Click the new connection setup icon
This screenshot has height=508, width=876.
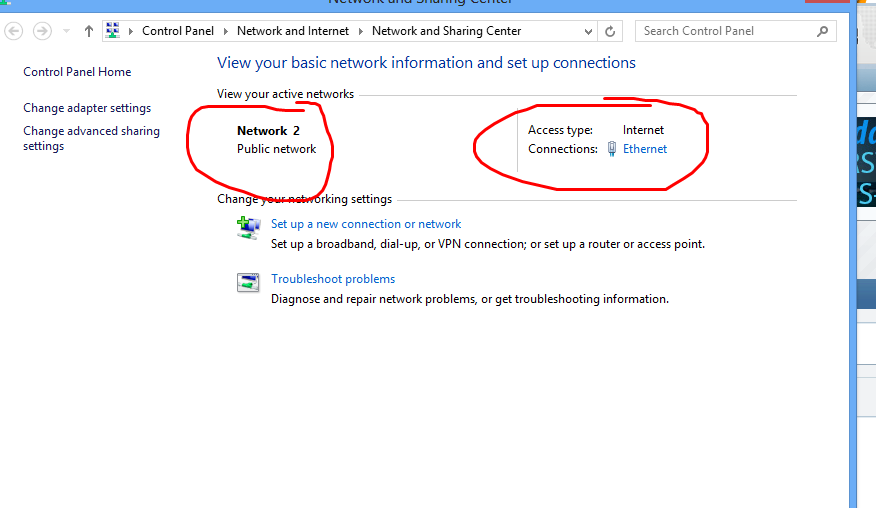[248, 228]
